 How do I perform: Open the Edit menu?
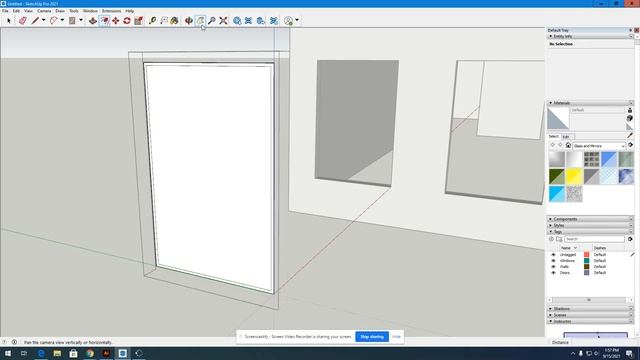coord(16,11)
